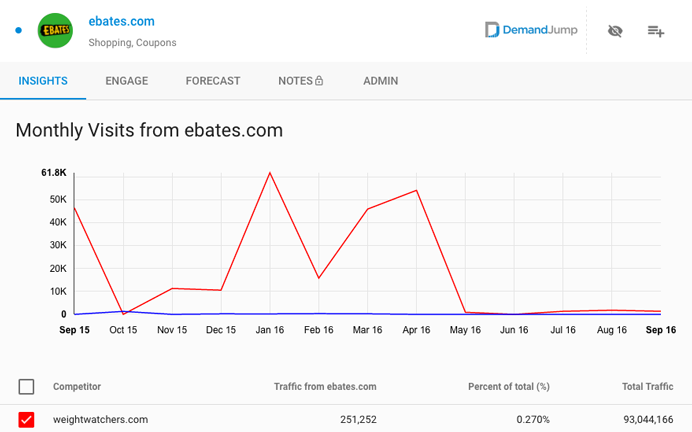This screenshot has height=432, width=692.
Task: Click the 0.270% percent value
Action: pos(533,419)
